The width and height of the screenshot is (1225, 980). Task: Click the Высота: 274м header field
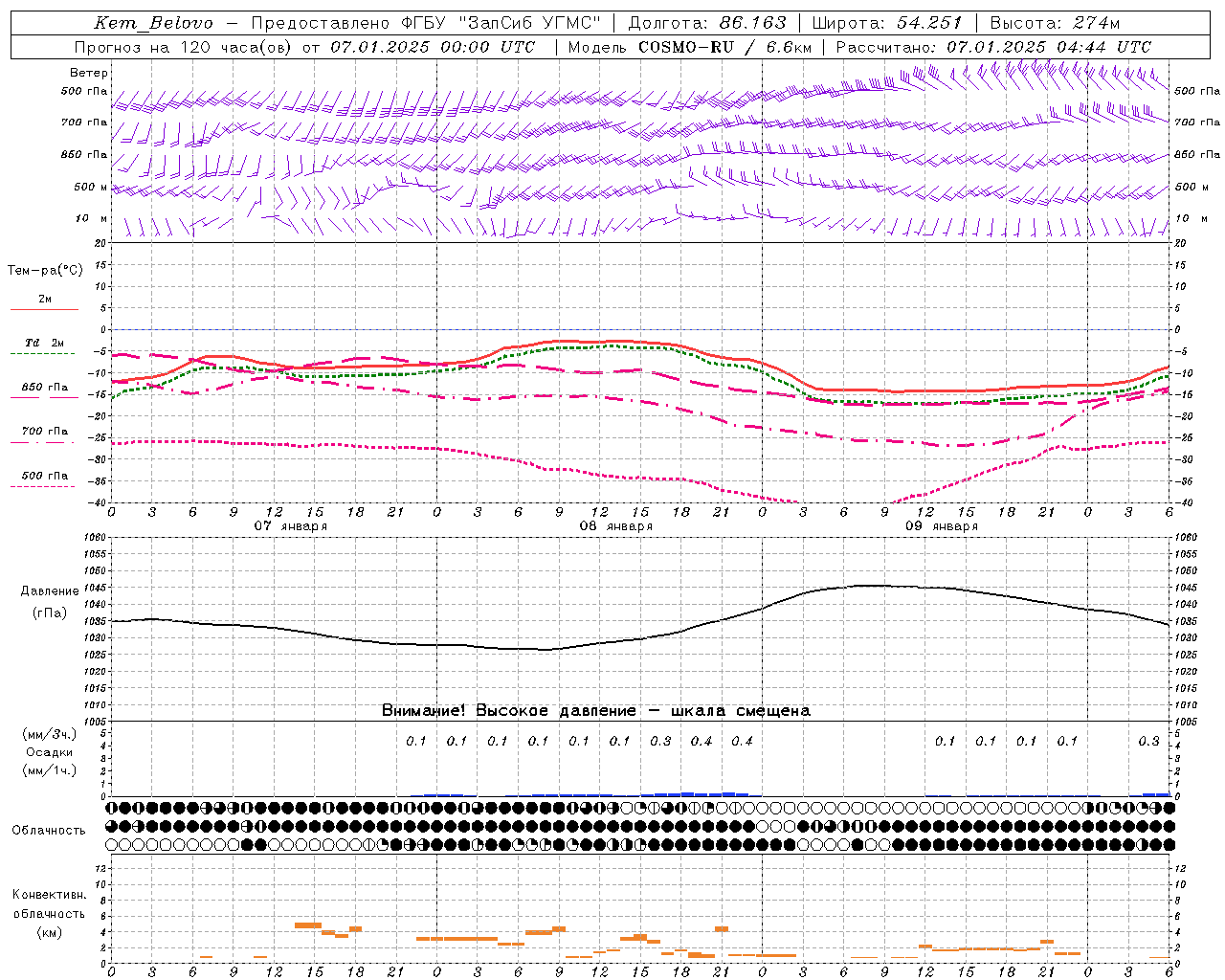1055,23
